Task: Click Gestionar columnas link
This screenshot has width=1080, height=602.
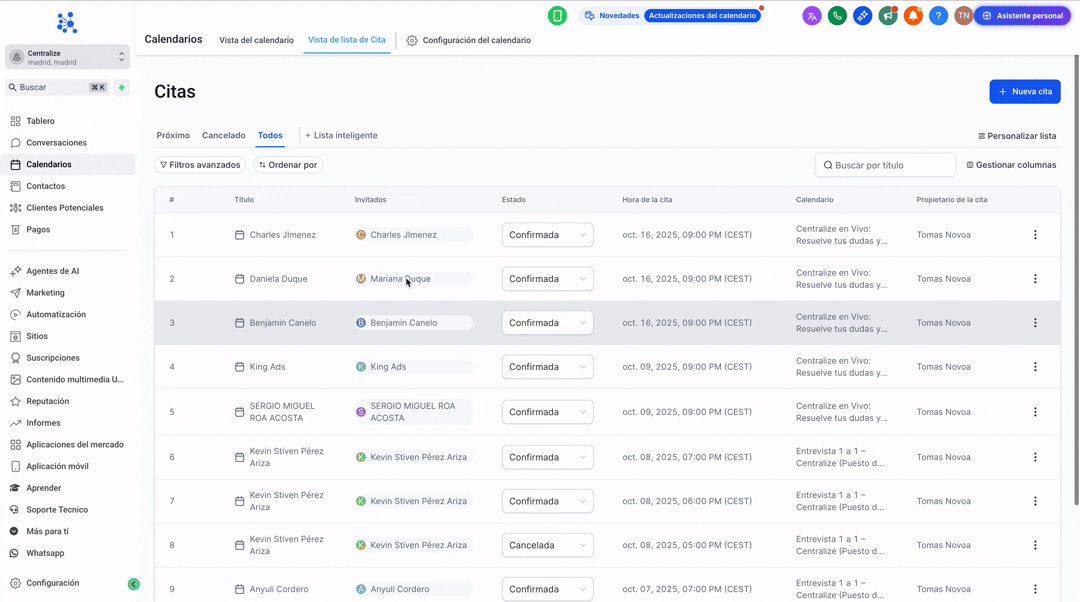Action: pyautogui.click(x=1011, y=165)
